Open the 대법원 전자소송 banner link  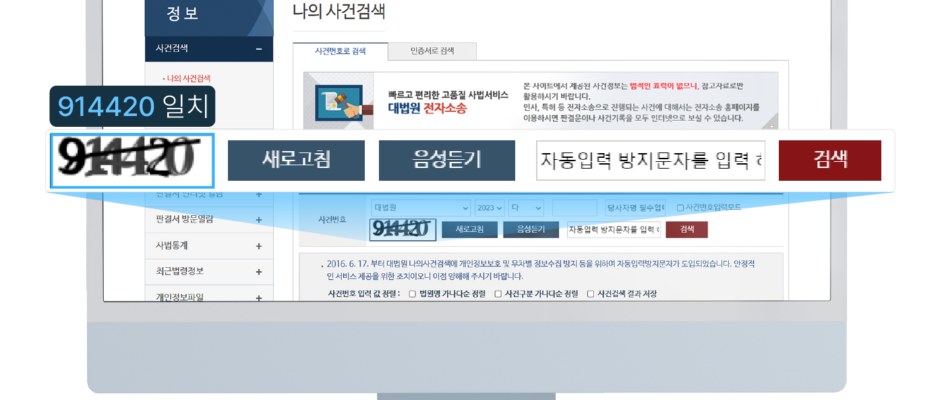tap(427, 109)
